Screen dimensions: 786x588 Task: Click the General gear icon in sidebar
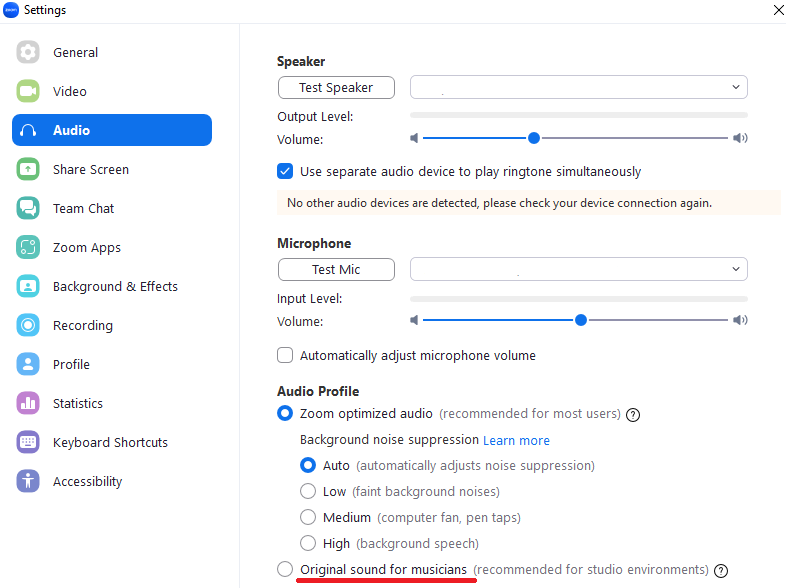coord(28,52)
